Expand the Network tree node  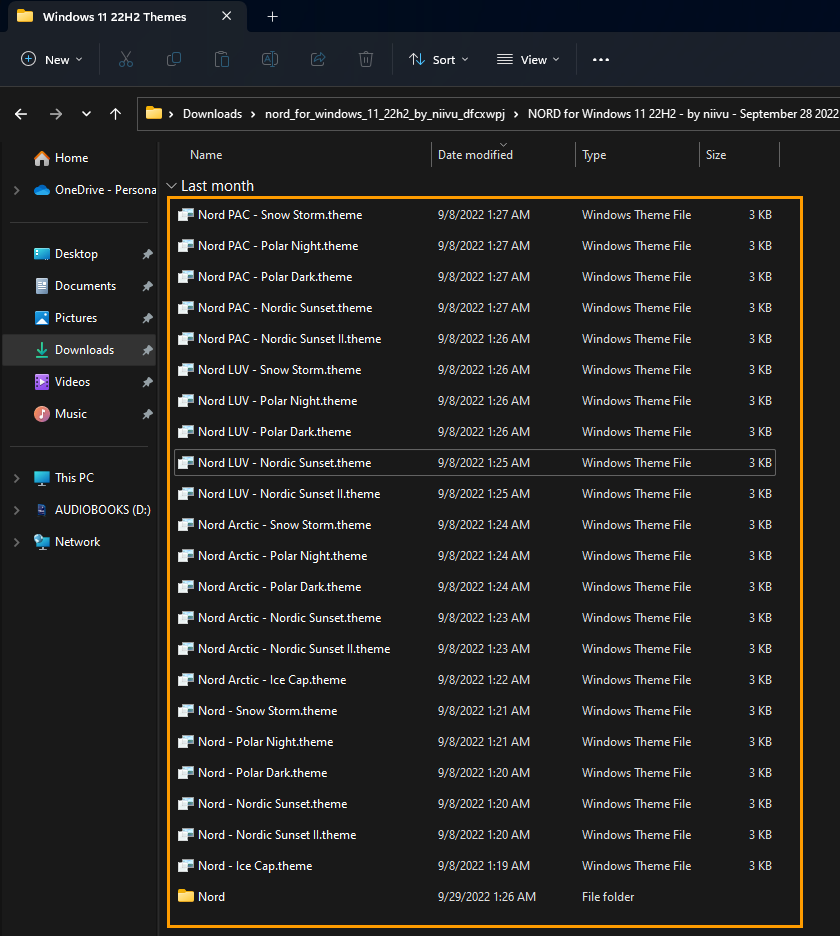17,542
